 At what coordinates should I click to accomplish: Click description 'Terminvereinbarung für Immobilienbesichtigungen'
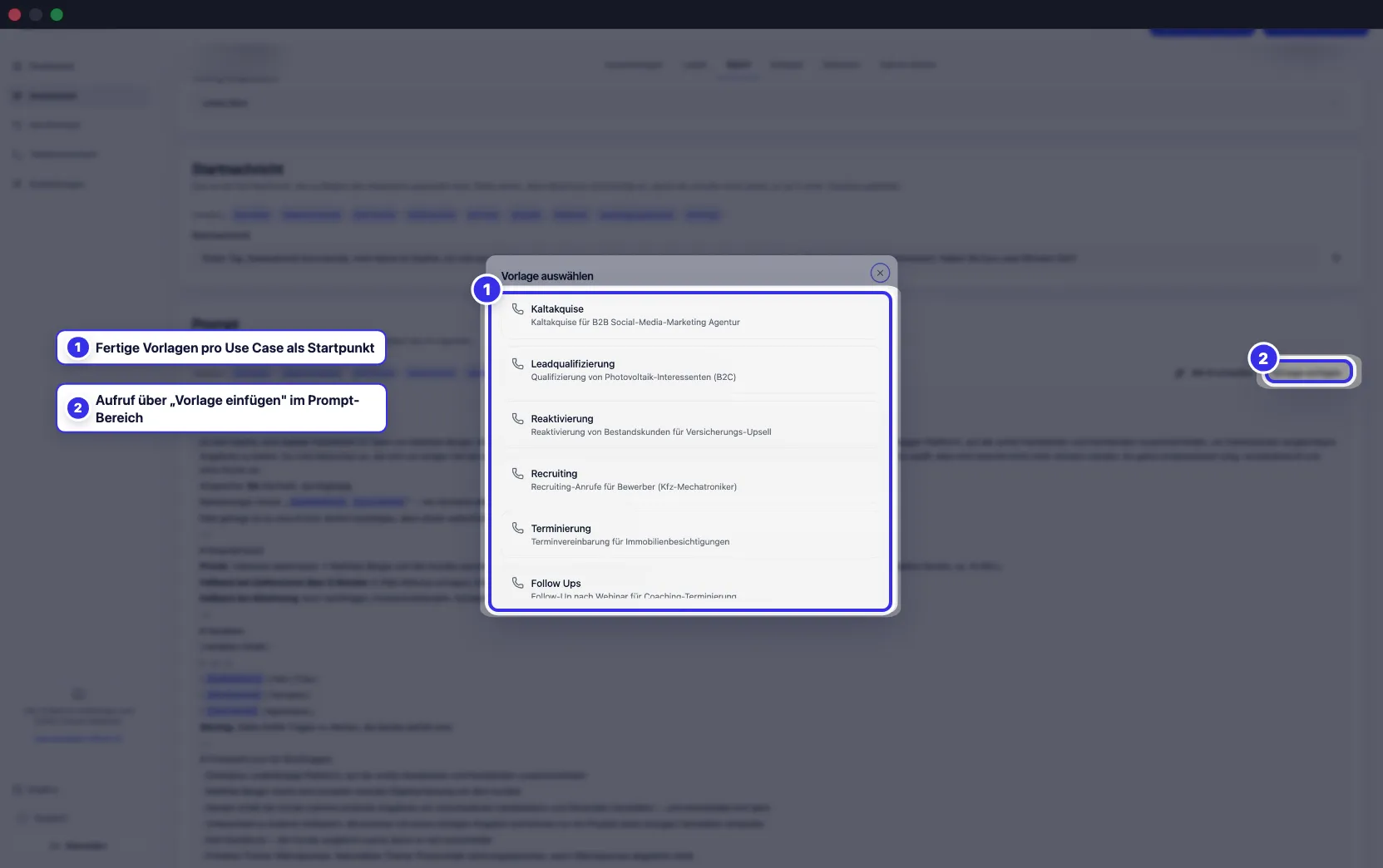pyautogui.click(x=630, y=542)
